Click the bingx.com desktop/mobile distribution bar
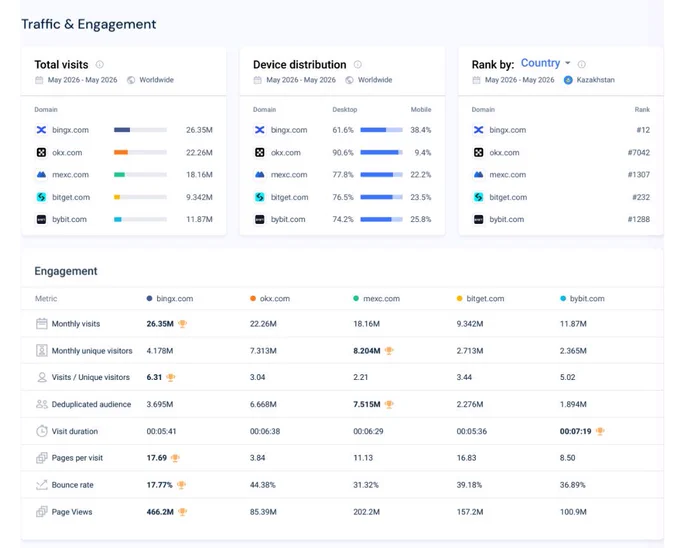The width and height of the screenshot is (680, 548). tap(382, 130)
